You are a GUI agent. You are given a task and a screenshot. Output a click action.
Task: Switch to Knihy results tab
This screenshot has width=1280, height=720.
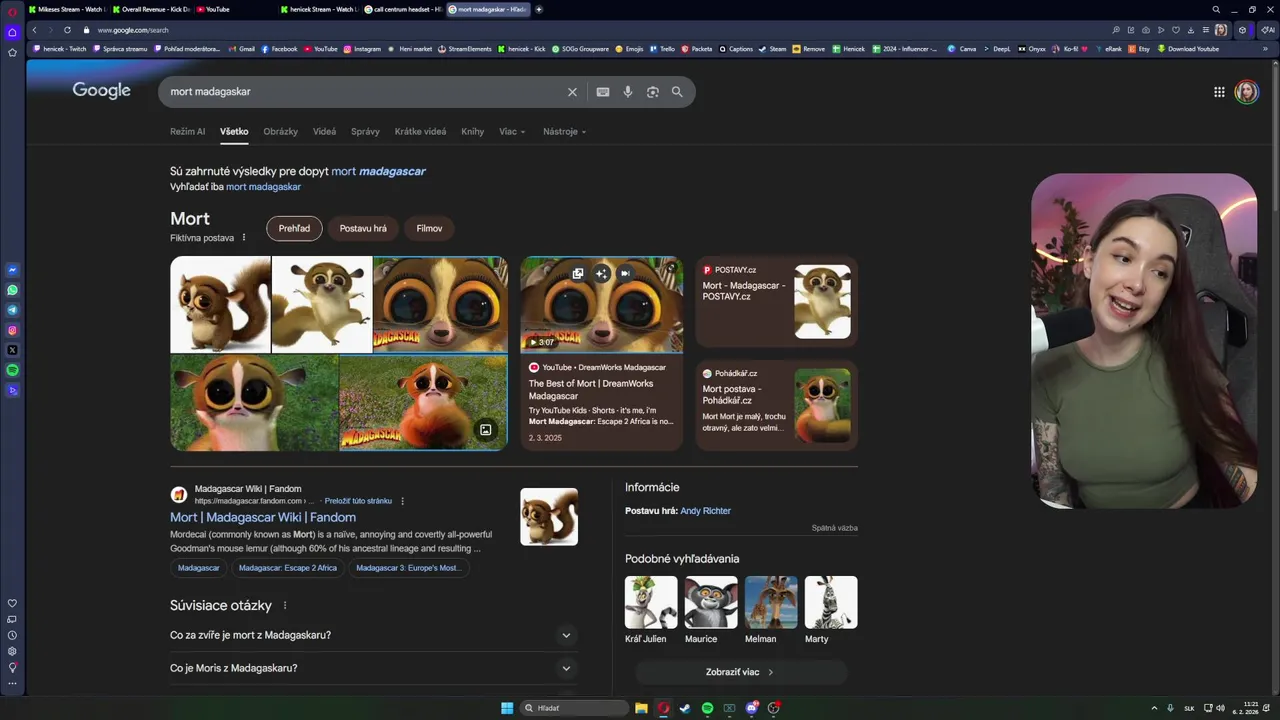pos(472,132)
